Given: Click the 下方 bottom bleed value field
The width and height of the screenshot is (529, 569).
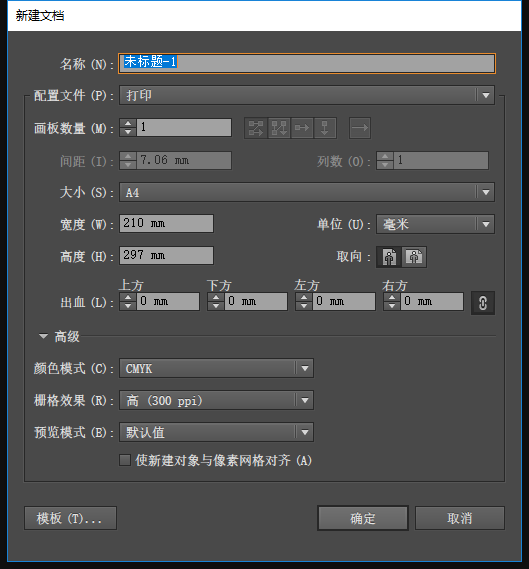Looking at the screenshot, I should 256,302.
